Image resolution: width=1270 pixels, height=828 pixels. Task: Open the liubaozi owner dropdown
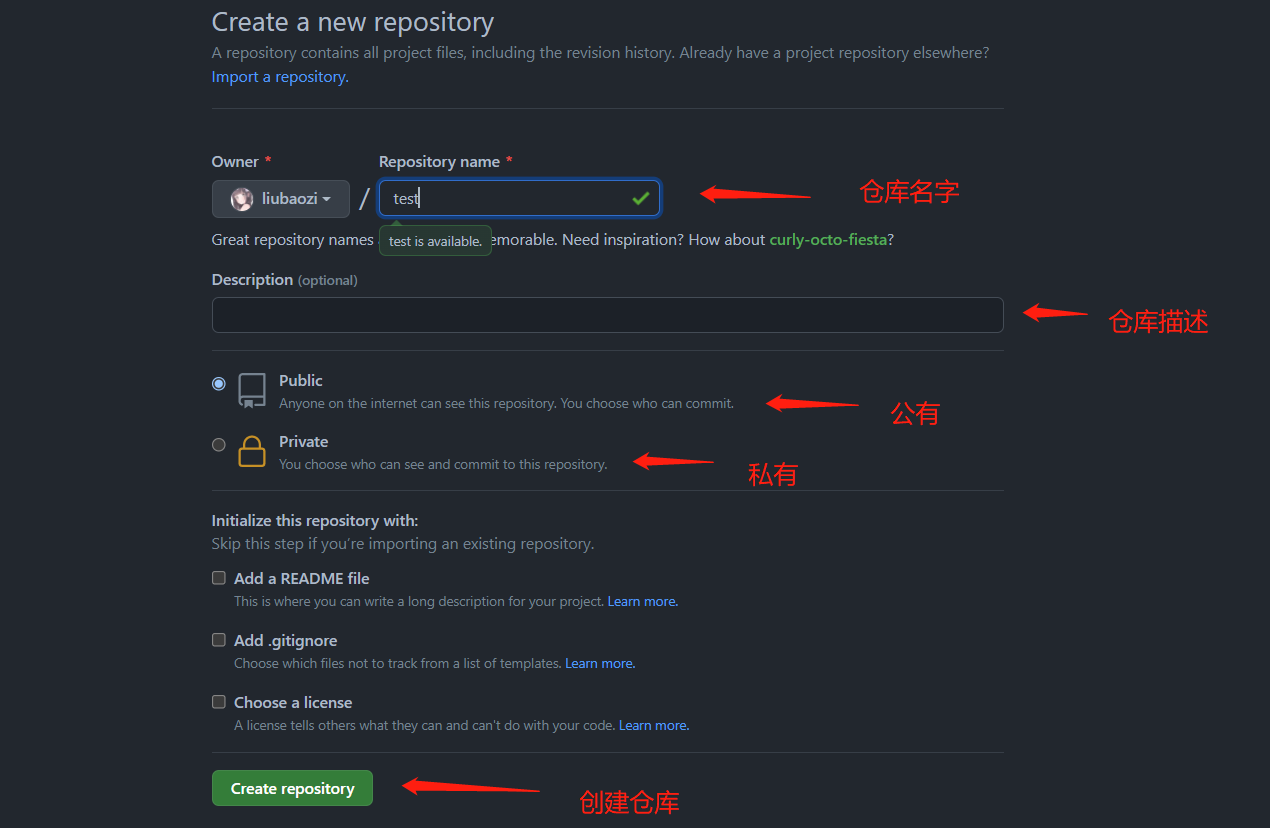pos(281,199)
